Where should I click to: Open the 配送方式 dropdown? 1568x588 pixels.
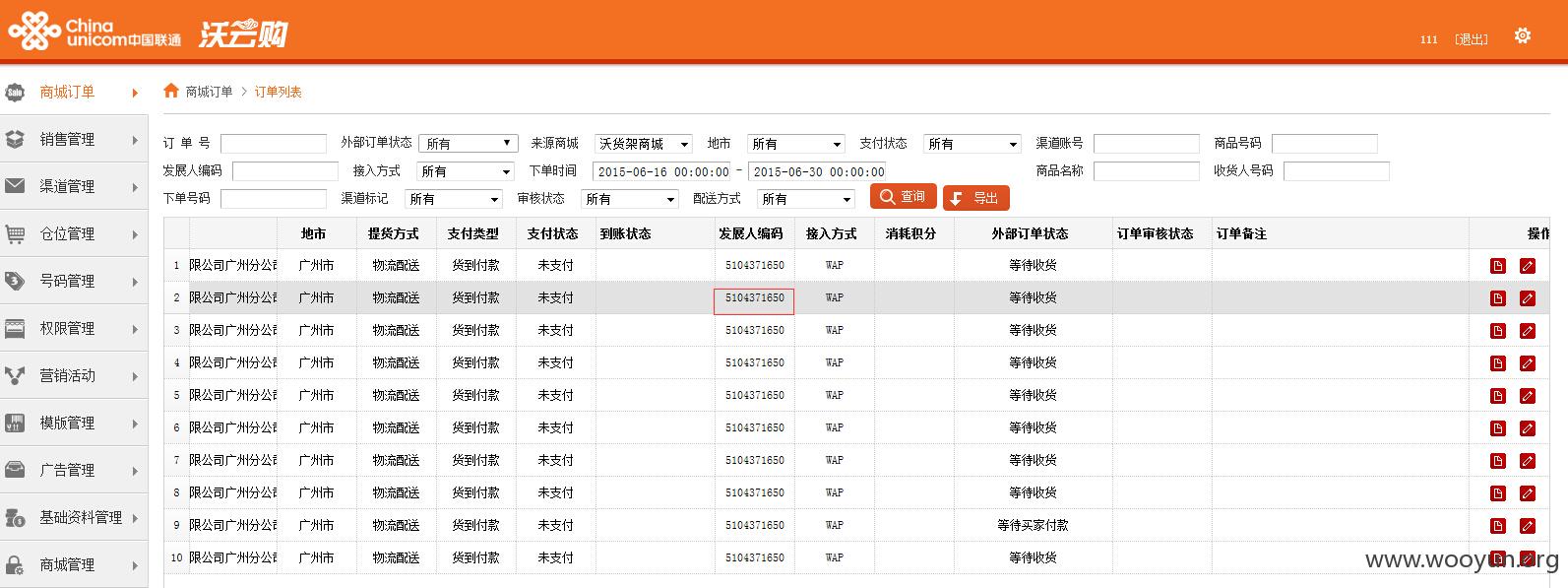(x=806, y=199)
